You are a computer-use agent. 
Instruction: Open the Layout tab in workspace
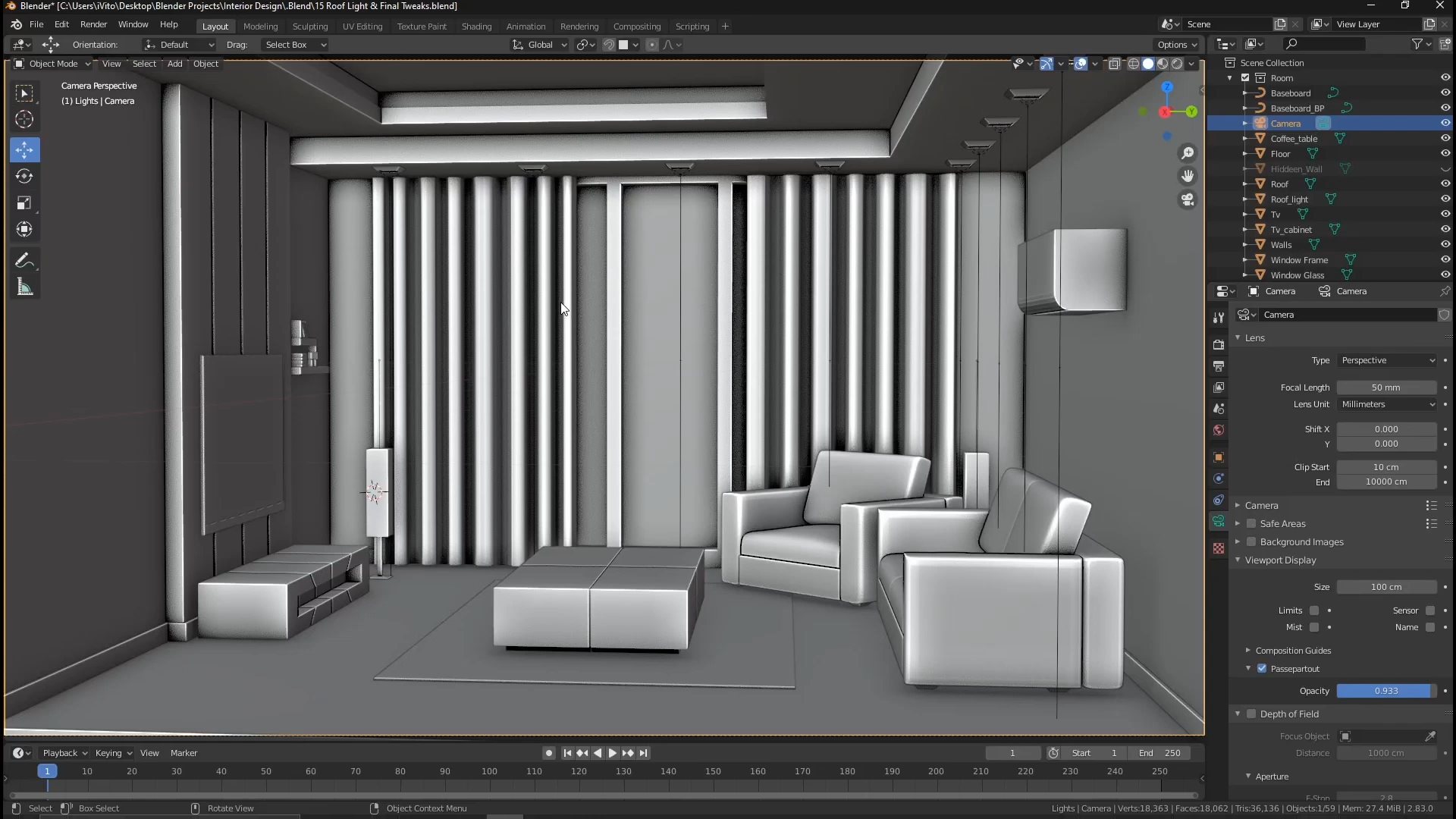point(214,25)
